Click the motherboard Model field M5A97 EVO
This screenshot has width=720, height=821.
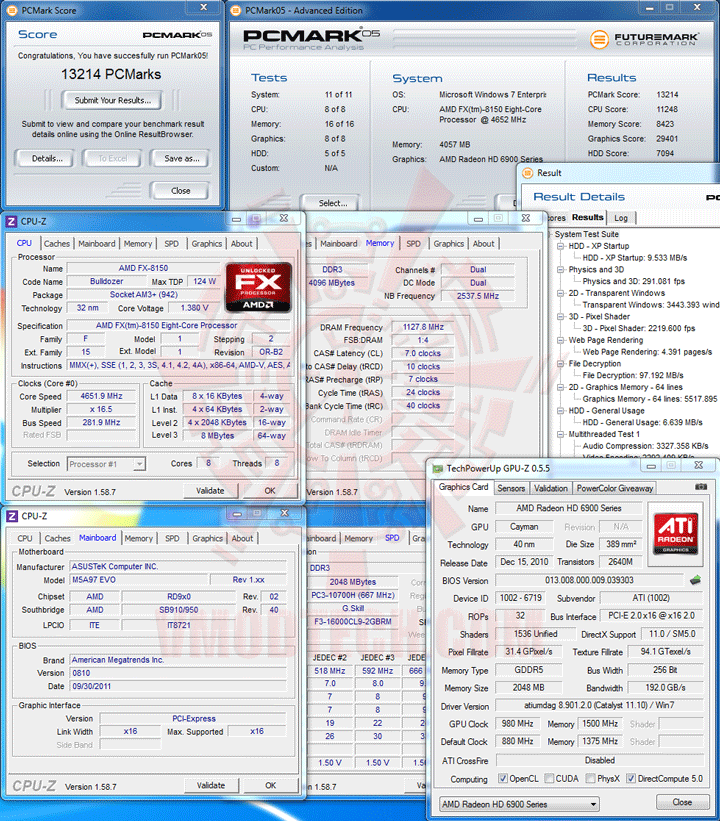pyautogui.click(x=139, y=580)
